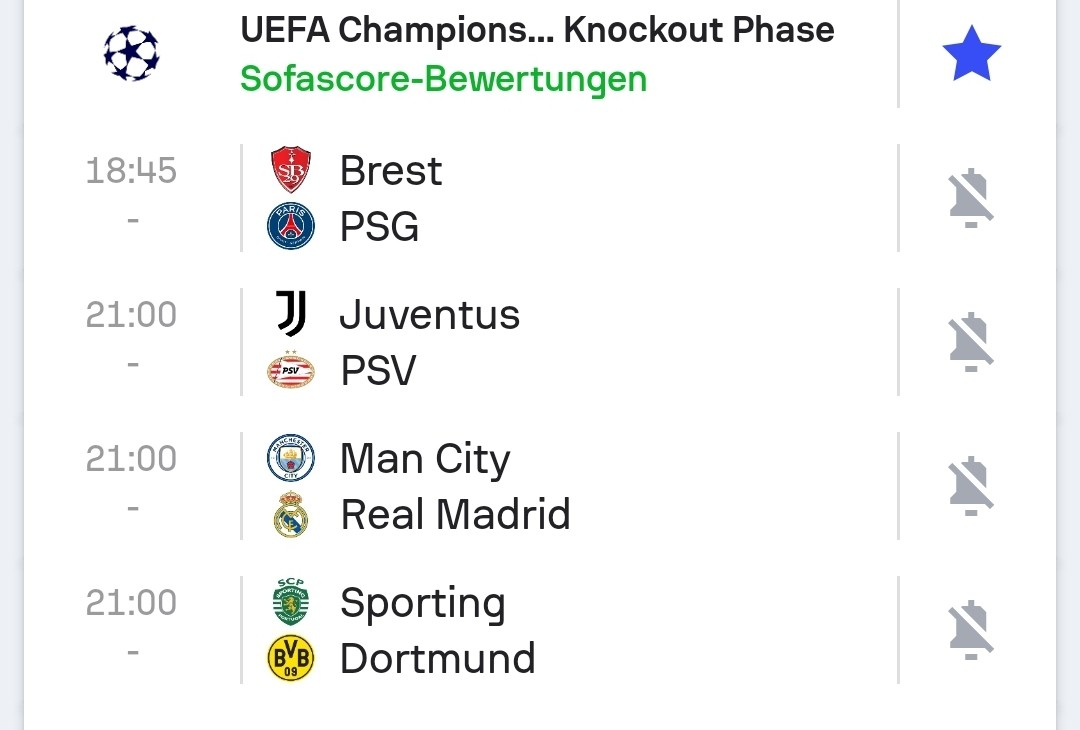Select the Juventus logo

point(291,314)
